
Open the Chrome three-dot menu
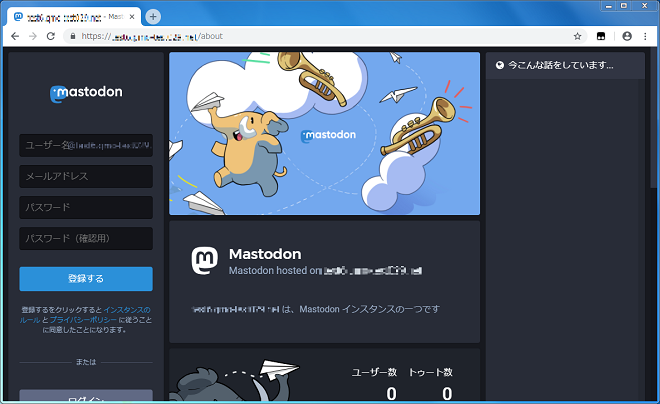pos(645,36)
